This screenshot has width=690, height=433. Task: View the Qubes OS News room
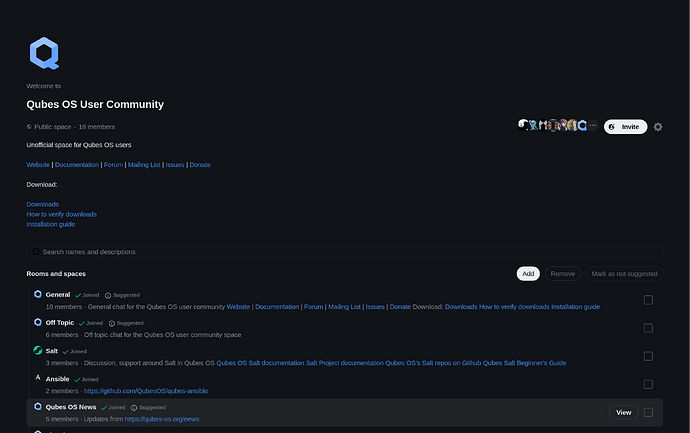coord(623,412)
